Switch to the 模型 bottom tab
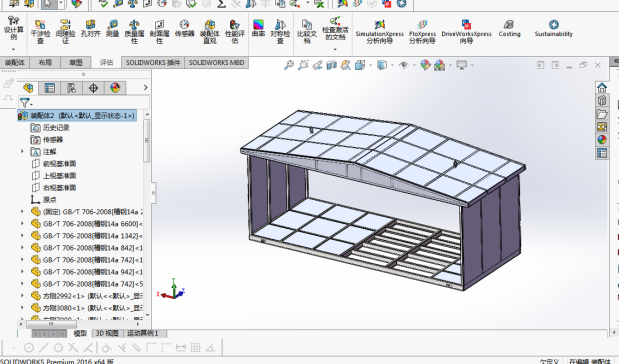The width and height of the screenshot is (619, 364). click(80, 333)
